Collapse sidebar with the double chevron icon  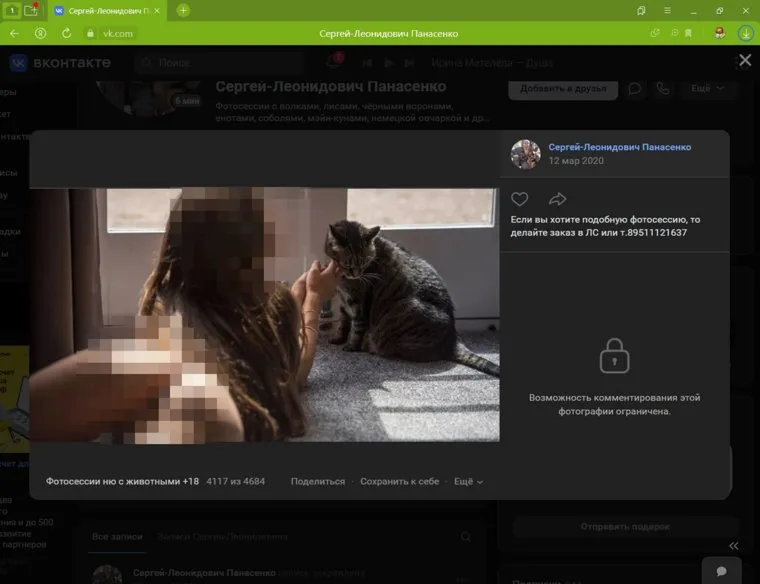point(734,545)
